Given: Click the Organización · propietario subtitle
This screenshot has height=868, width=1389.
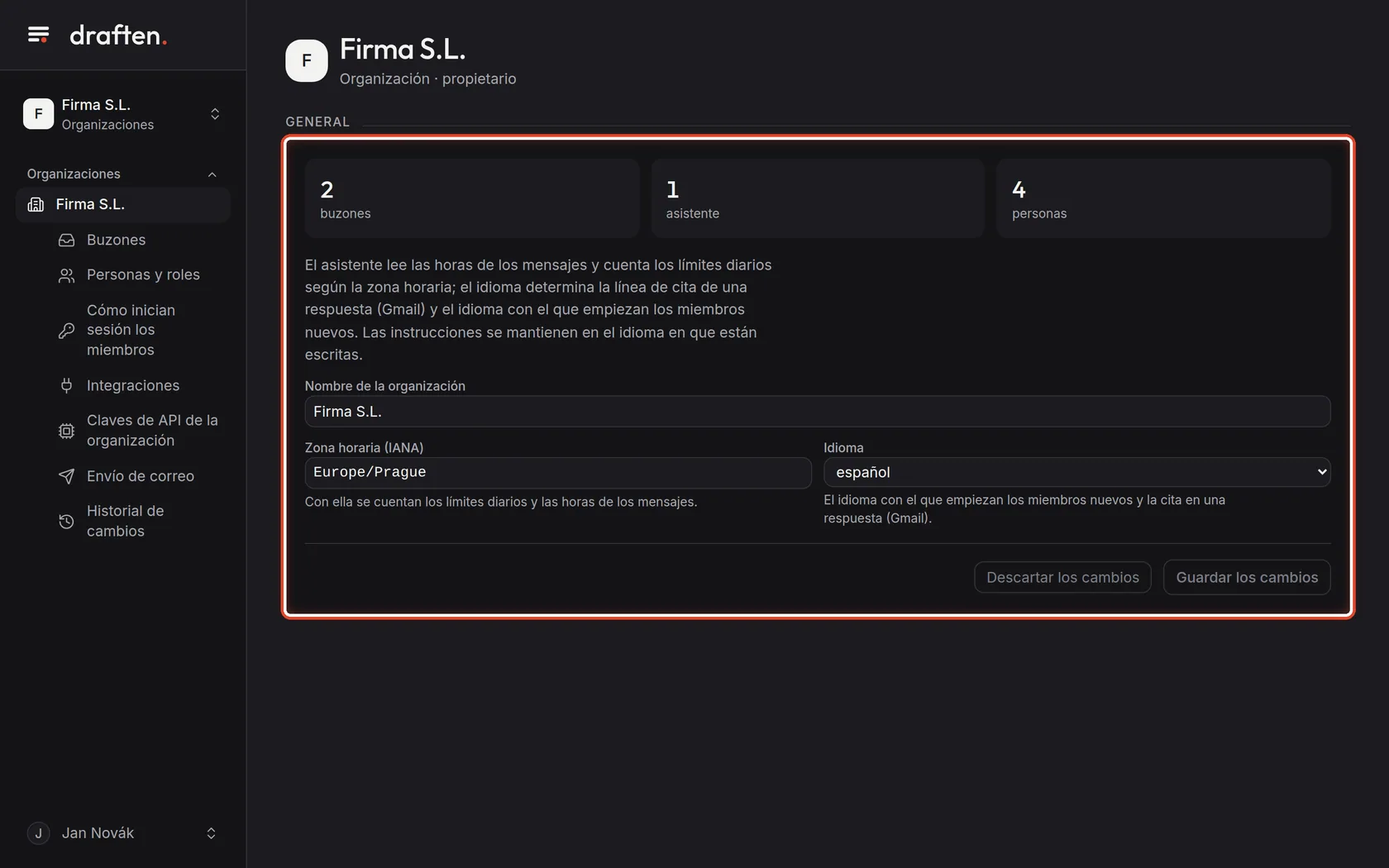Looking at the screenshot, I should pyautogui.click(x=427, y=79).
